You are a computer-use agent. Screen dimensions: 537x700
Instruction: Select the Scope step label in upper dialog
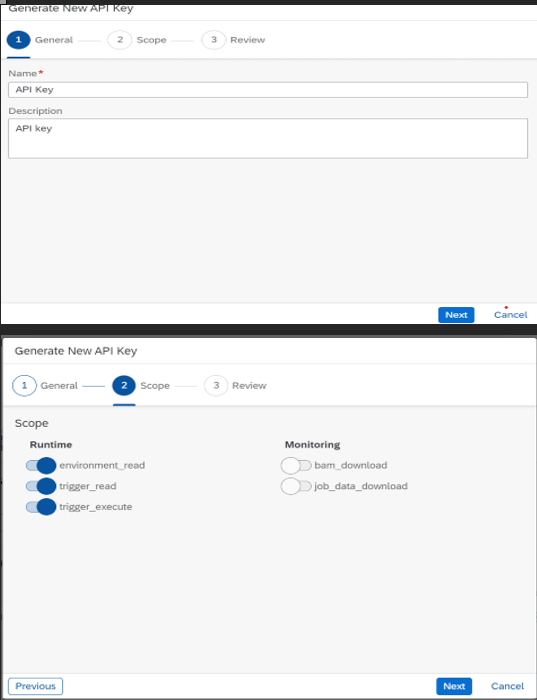(151, 40)
